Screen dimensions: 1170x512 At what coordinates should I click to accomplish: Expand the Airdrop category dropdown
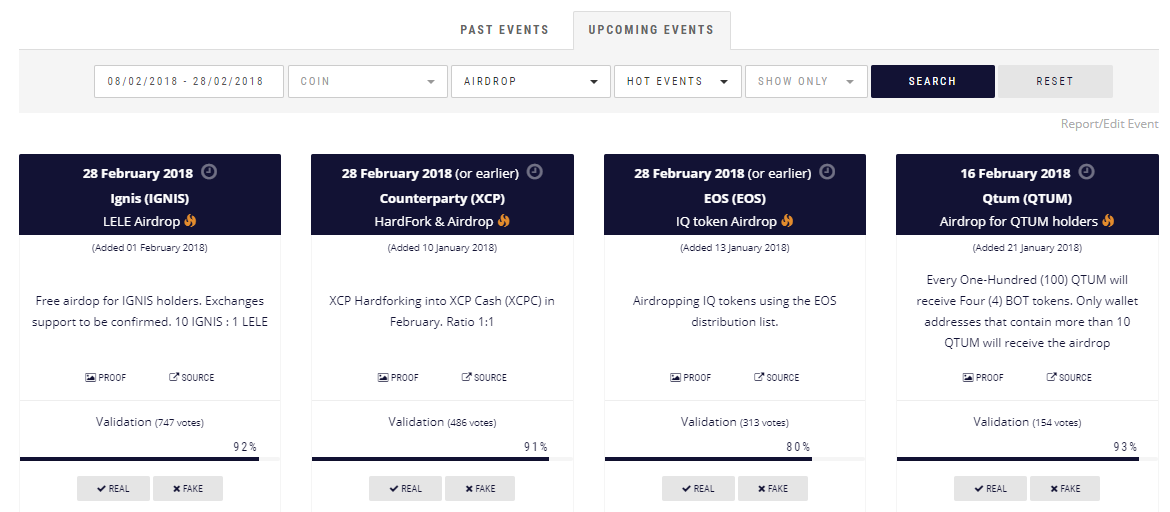(x=531, y=81)
